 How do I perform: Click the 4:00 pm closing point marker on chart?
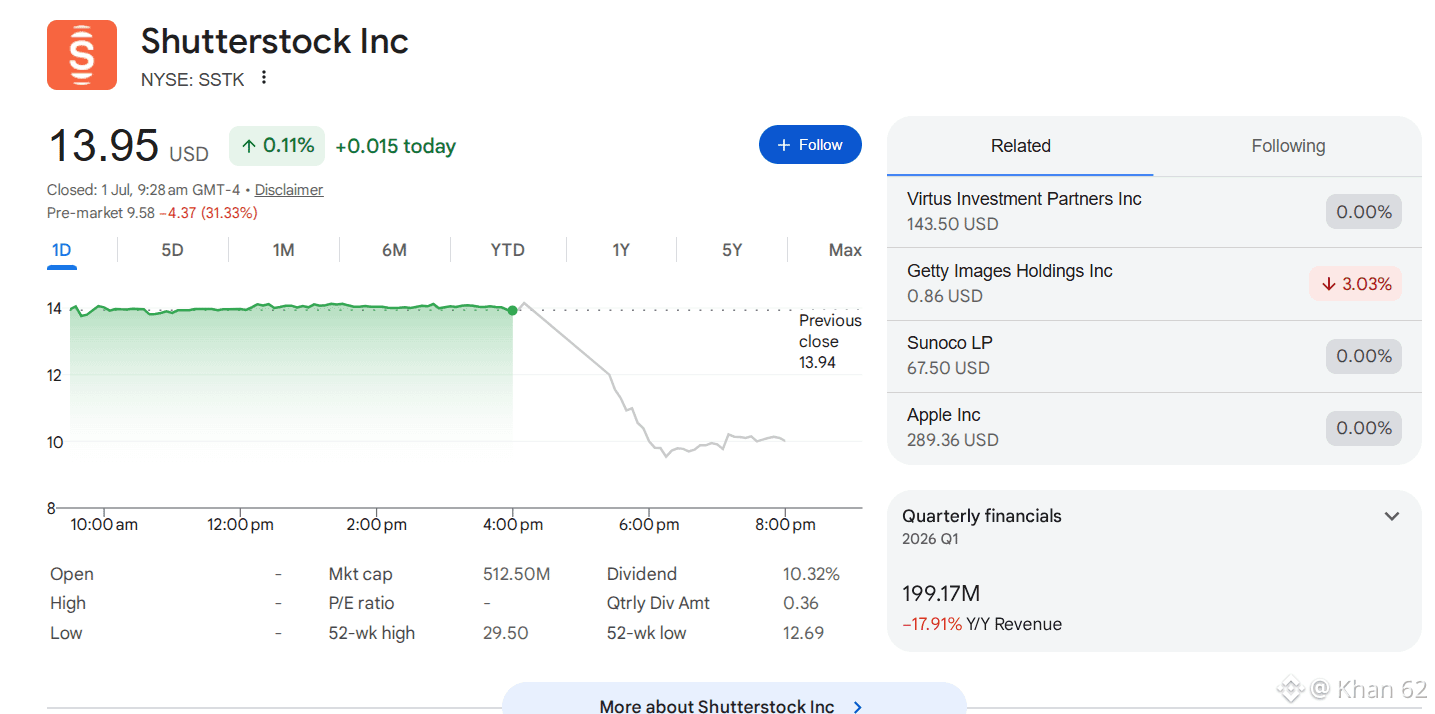point(513,311)
